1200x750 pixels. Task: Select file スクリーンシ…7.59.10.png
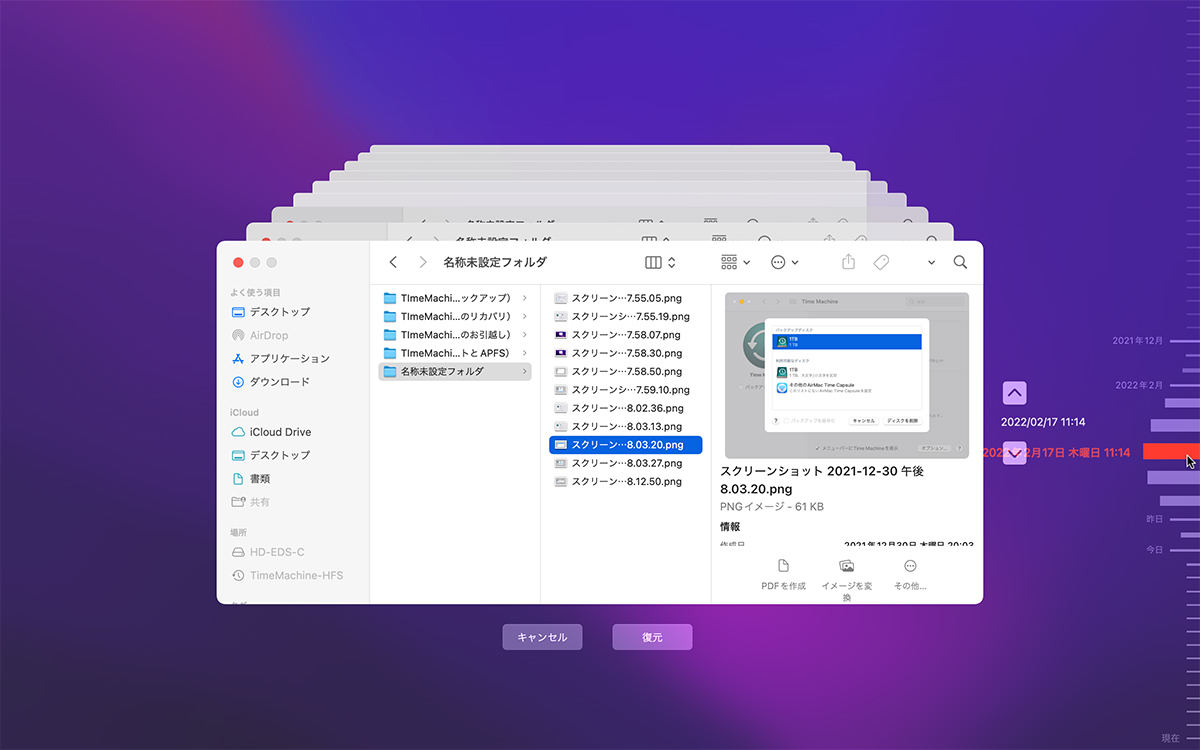click(626, 390)
